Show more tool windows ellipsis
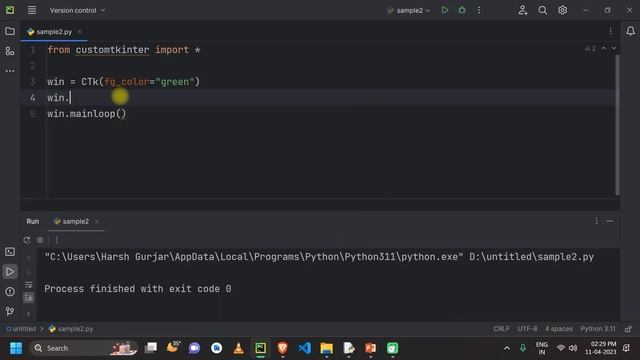640x360 pixels. (10, 71)
